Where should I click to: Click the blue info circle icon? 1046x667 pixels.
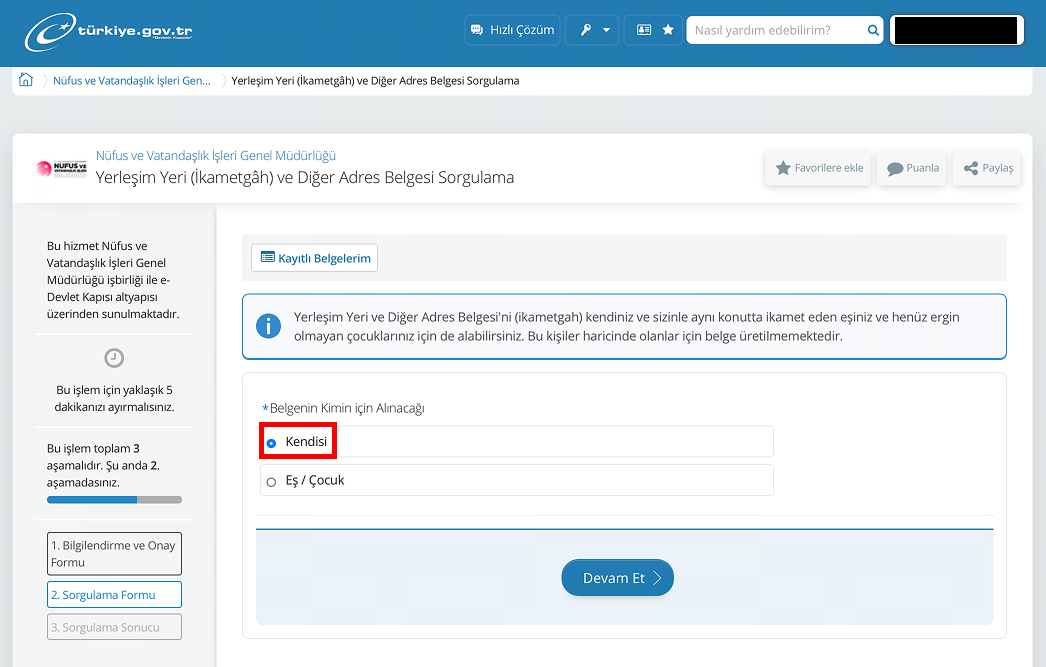pos(268,326)
